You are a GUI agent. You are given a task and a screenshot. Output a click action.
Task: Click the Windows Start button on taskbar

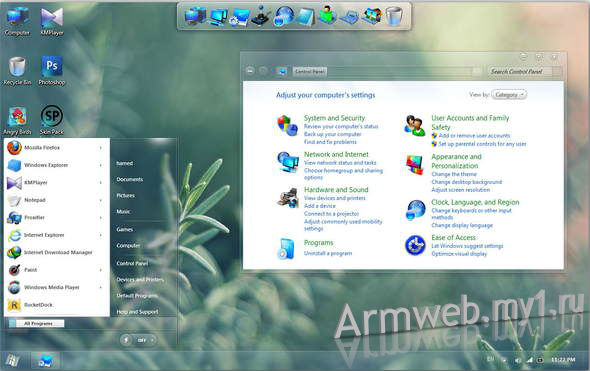[12, 360]
